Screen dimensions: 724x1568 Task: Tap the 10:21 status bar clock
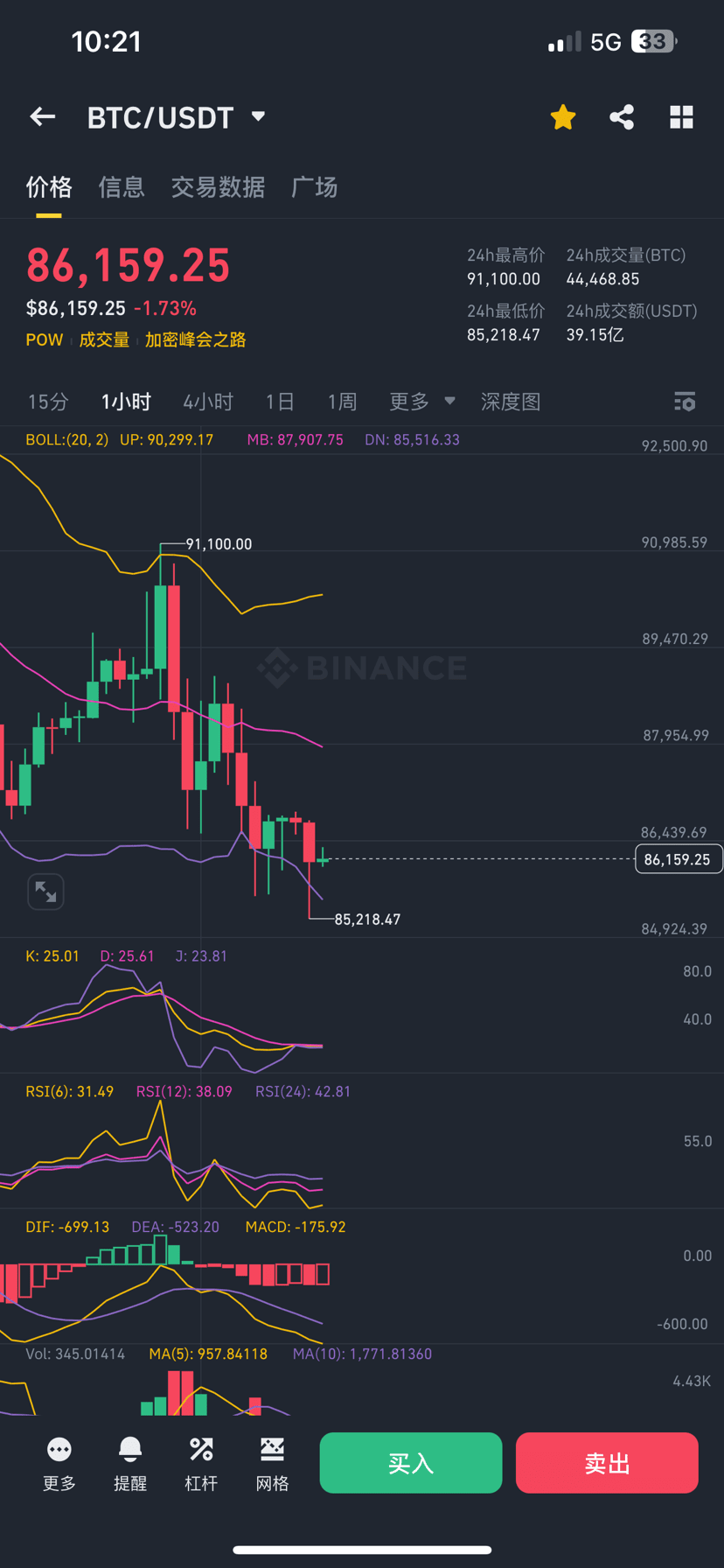tap(106, 41)
